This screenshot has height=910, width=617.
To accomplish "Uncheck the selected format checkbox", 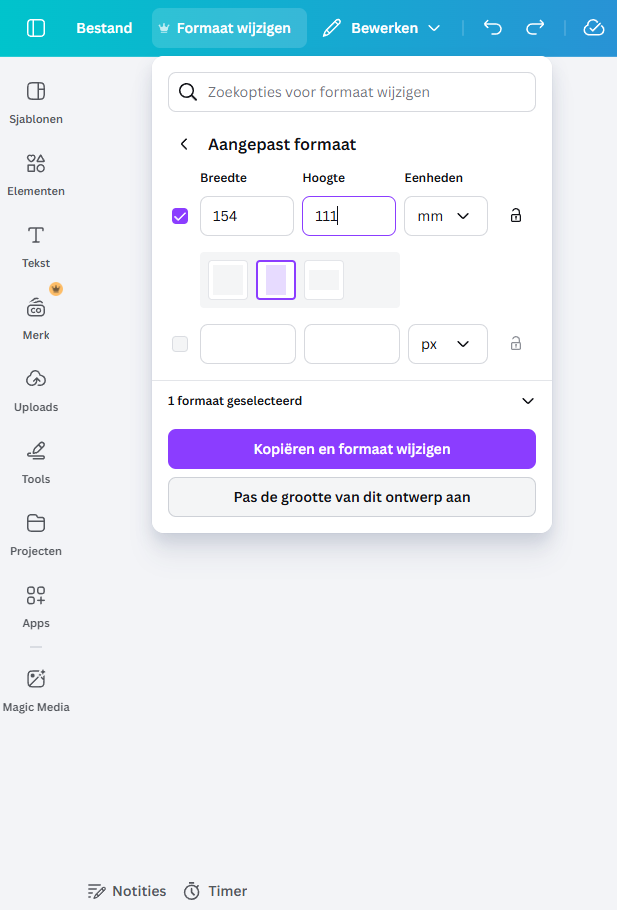I will coord(180,215).
